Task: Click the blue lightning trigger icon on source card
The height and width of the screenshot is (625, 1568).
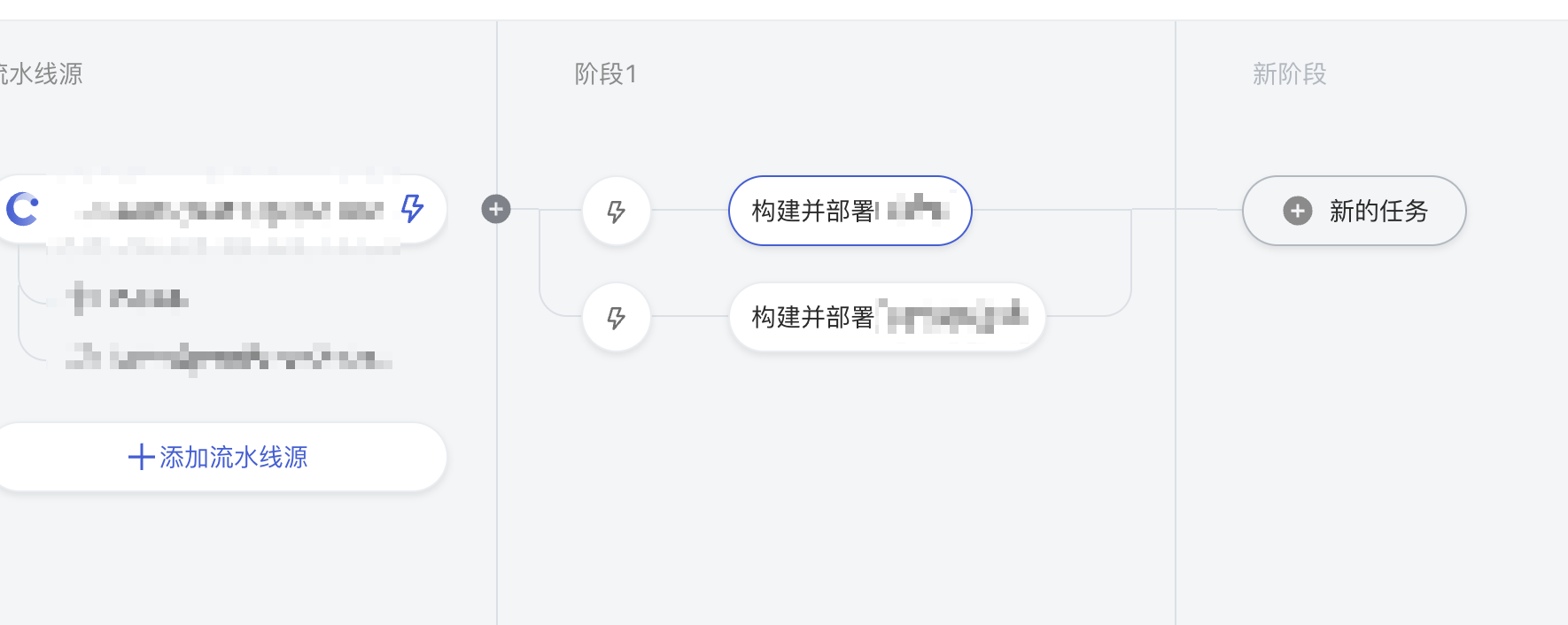Action: [412, 209]
